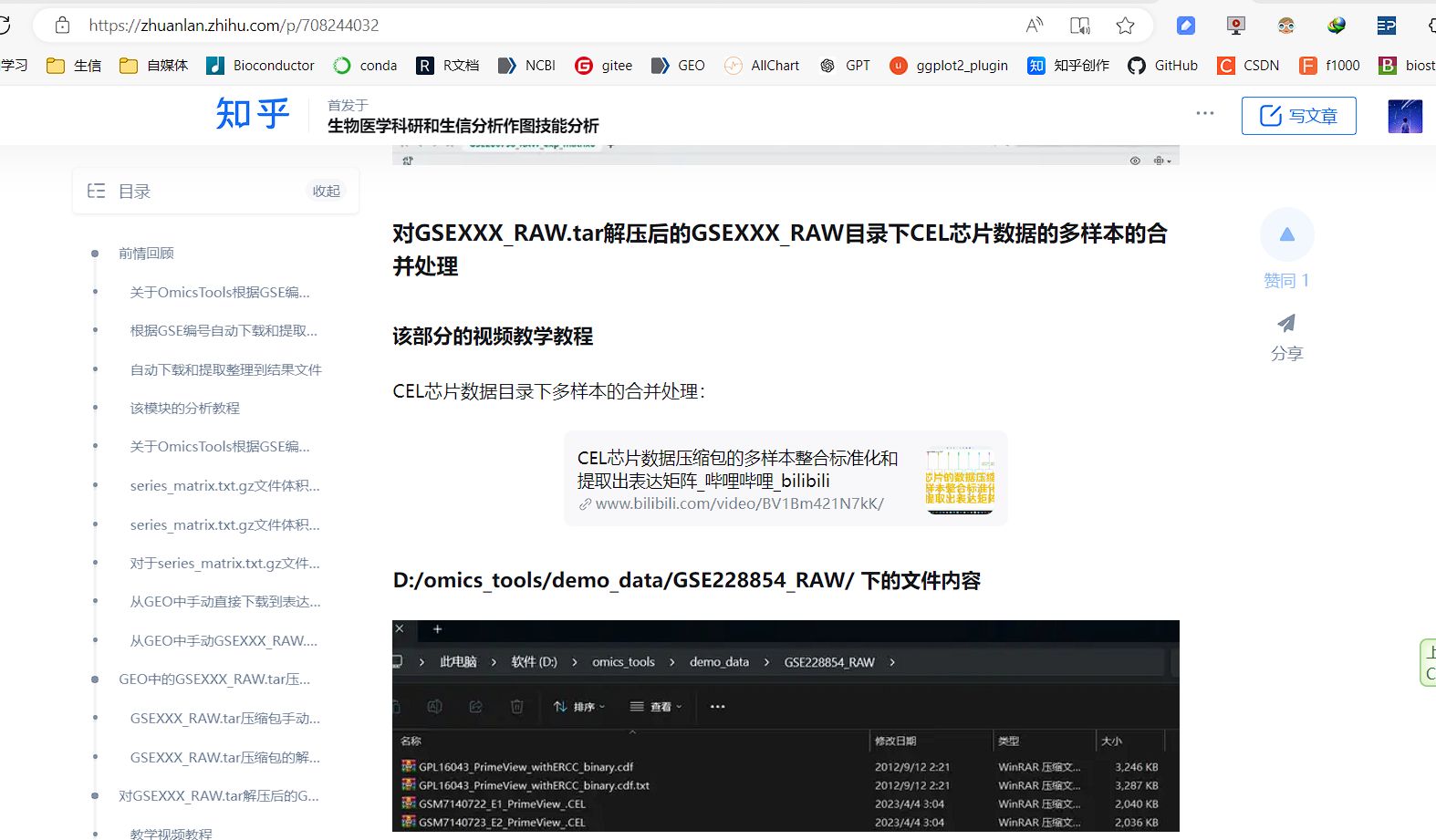Click the blue extension icon in toolbar

pyautogui.click(x=1186, y=26)
